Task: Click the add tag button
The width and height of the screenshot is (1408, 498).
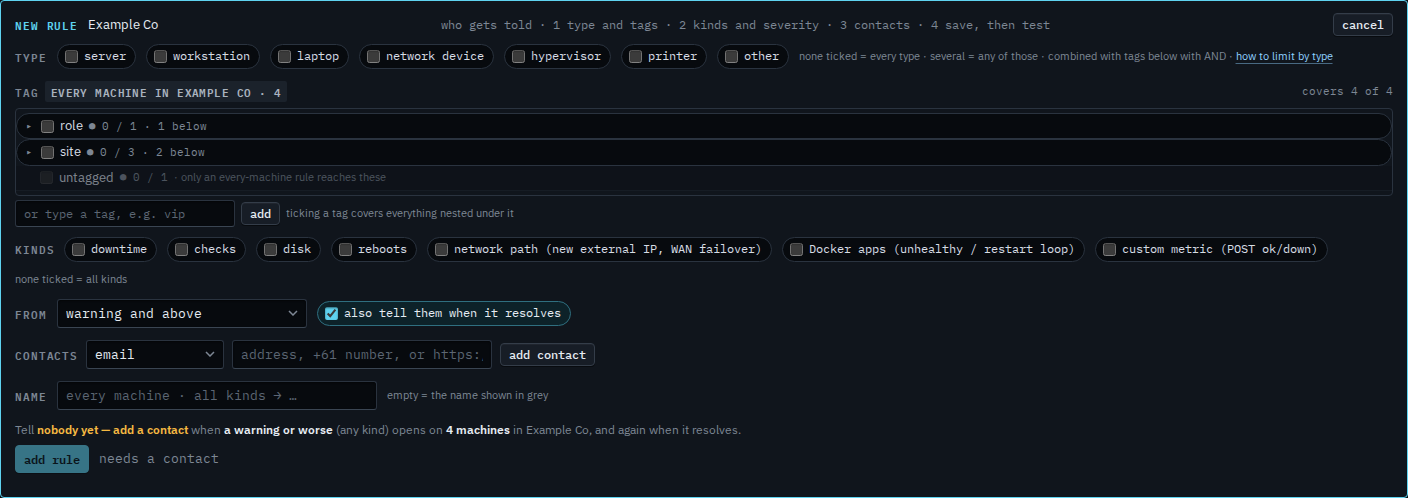Action: pos(260,213)
